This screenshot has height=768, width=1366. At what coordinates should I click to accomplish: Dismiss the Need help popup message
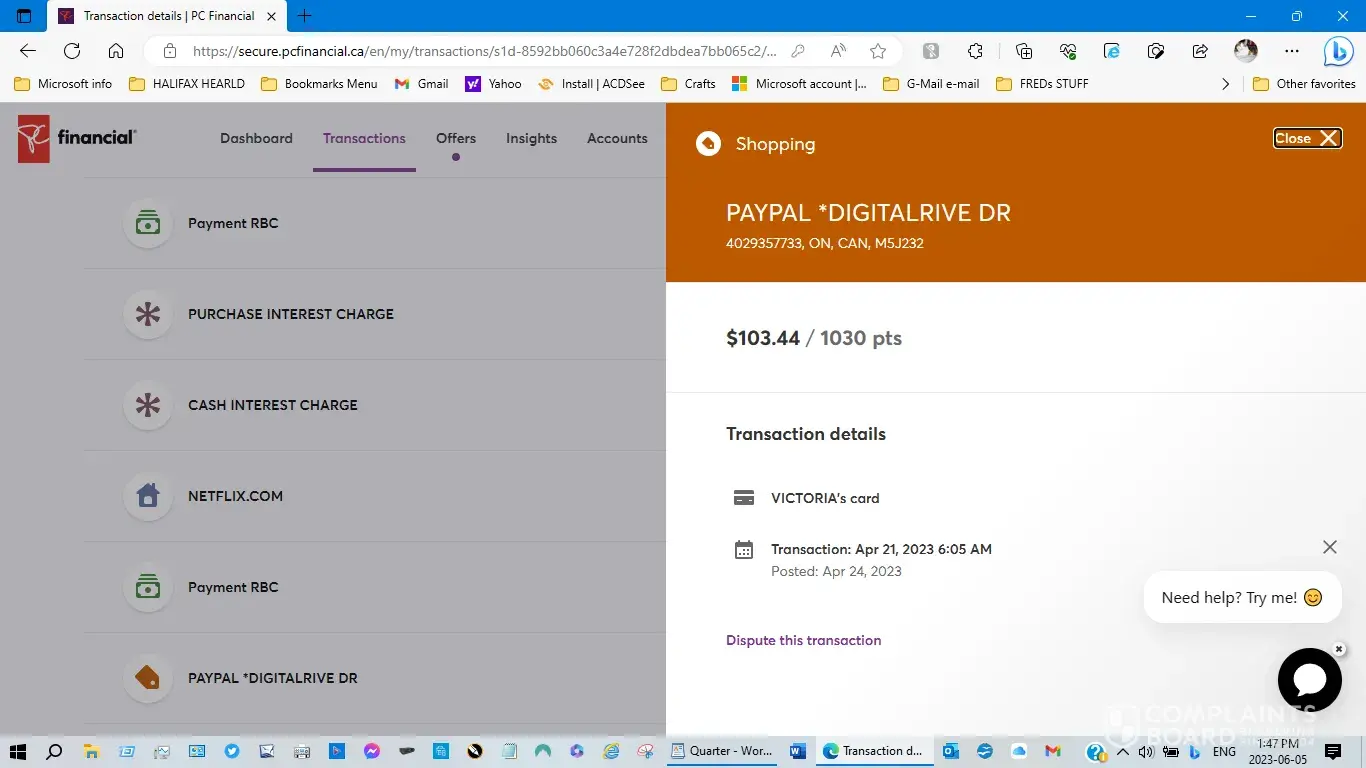(1329, 547)
